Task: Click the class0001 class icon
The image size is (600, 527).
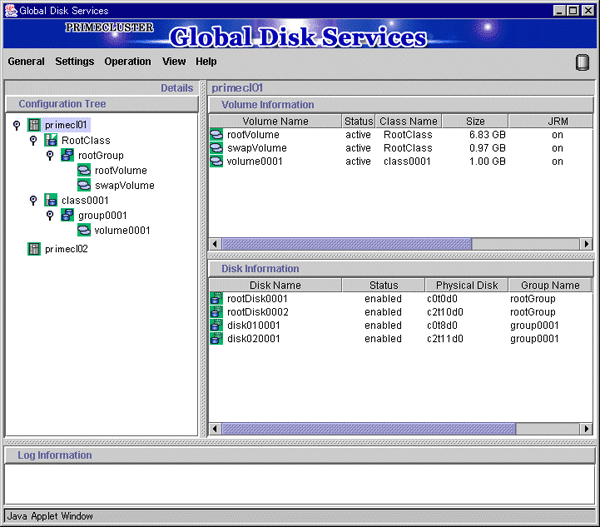Action: point(51,200)
